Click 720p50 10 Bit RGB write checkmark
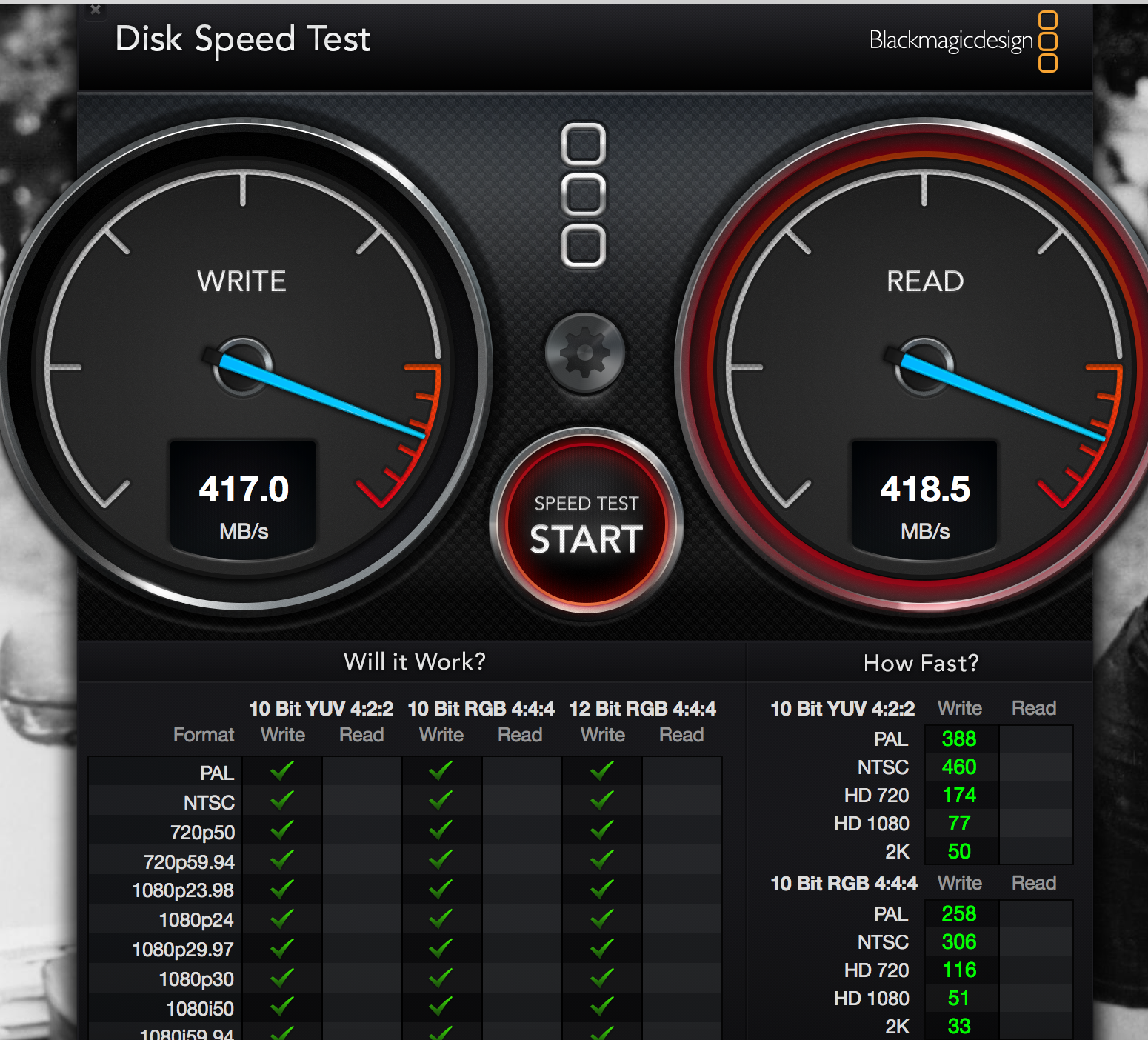 tap(441, 830)
